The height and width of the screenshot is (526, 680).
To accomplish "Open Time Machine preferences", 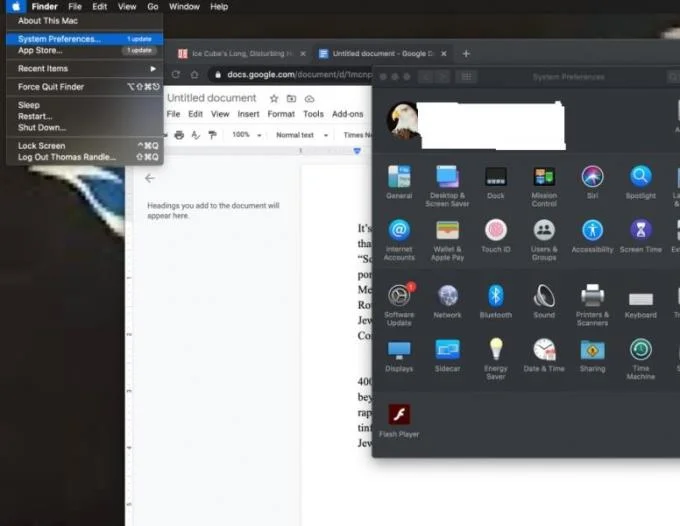I will [x=641, y=359].
